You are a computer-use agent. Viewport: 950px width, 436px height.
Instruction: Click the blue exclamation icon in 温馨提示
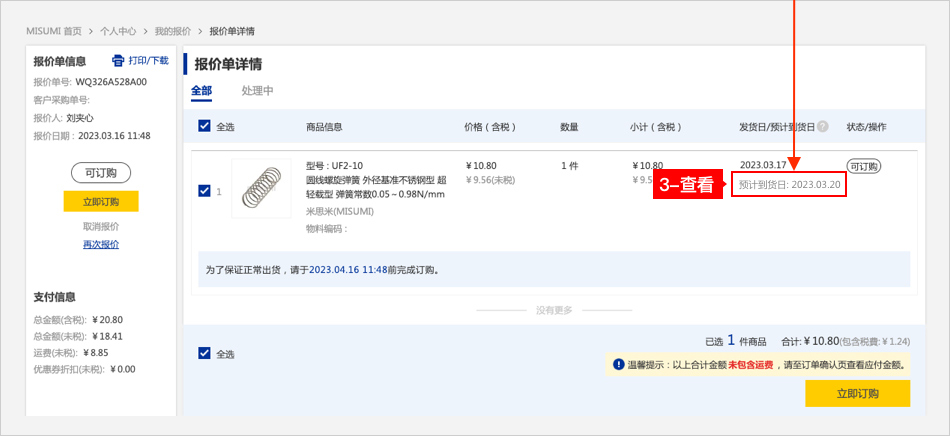click(619, 365)
